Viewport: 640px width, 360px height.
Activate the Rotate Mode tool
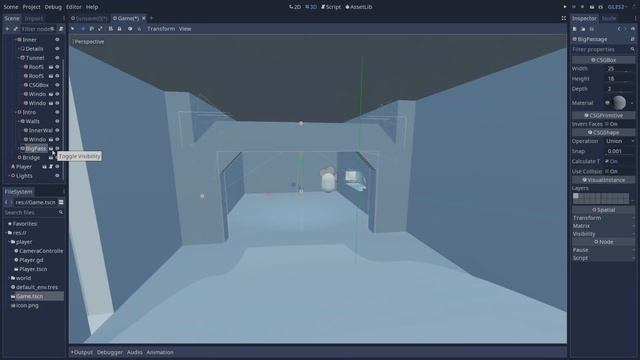91,29
